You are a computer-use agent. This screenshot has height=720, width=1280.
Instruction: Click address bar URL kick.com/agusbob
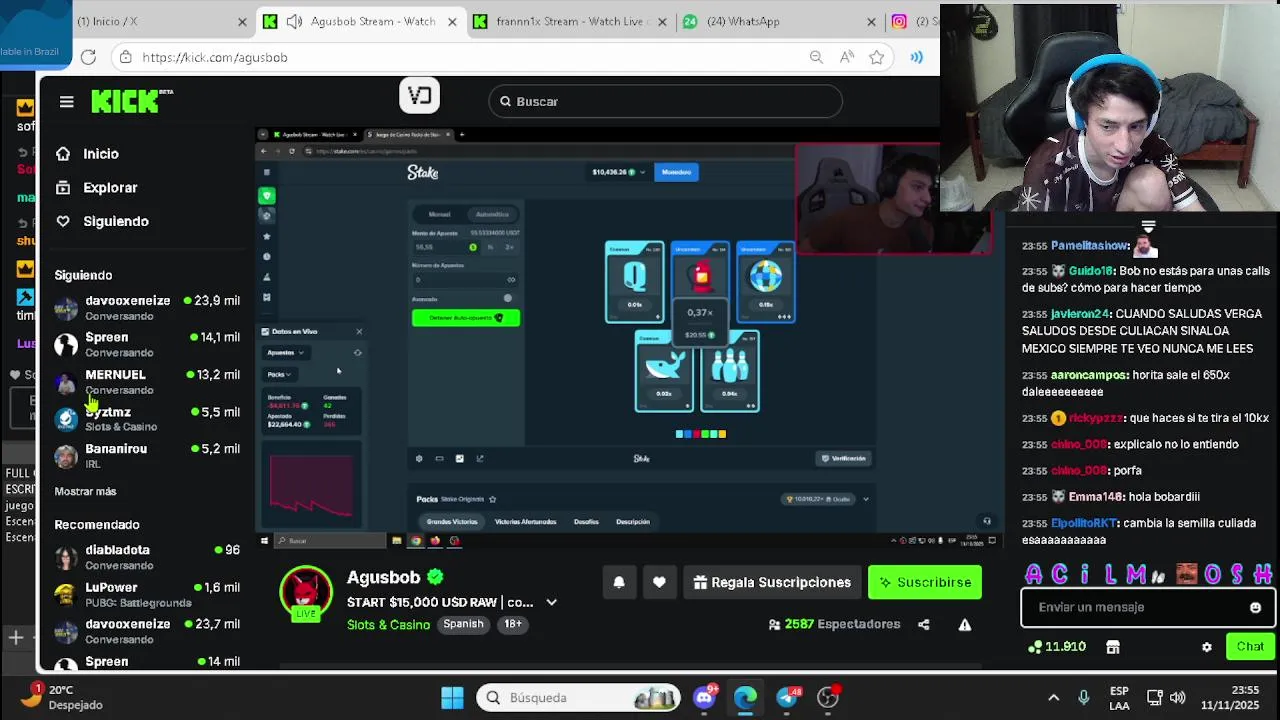point(215,57)
